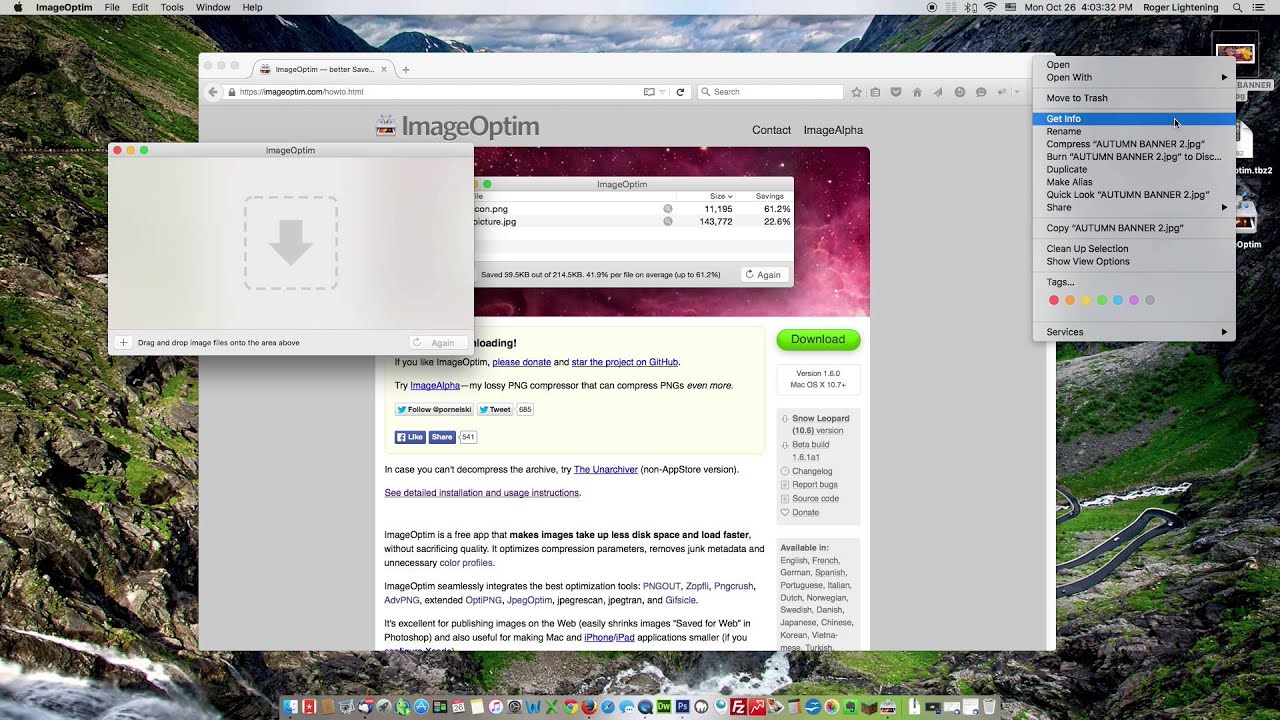1280x720 pixels.
Task: Click the Facebook Share button
Action: click(x=442, y=437)
